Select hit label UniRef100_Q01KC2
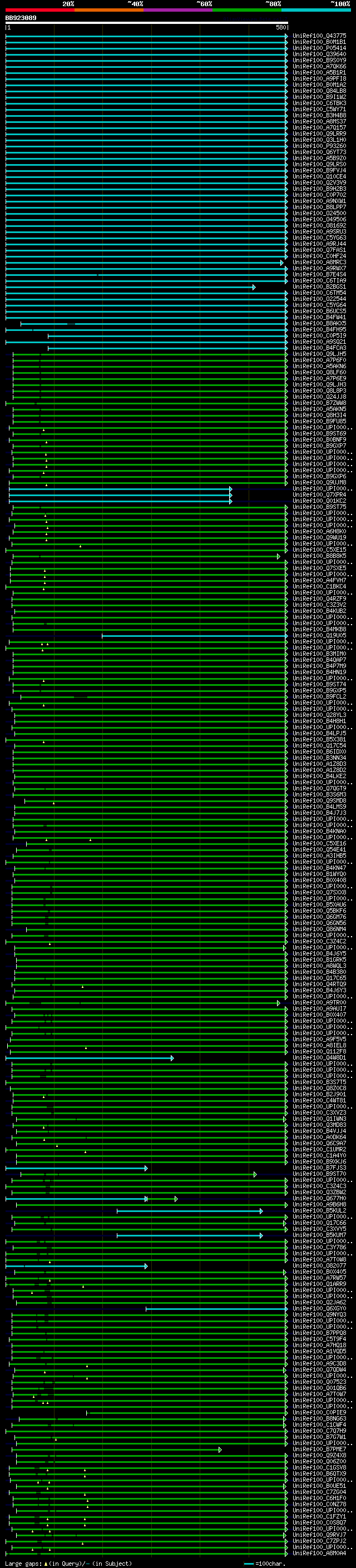 319,501
